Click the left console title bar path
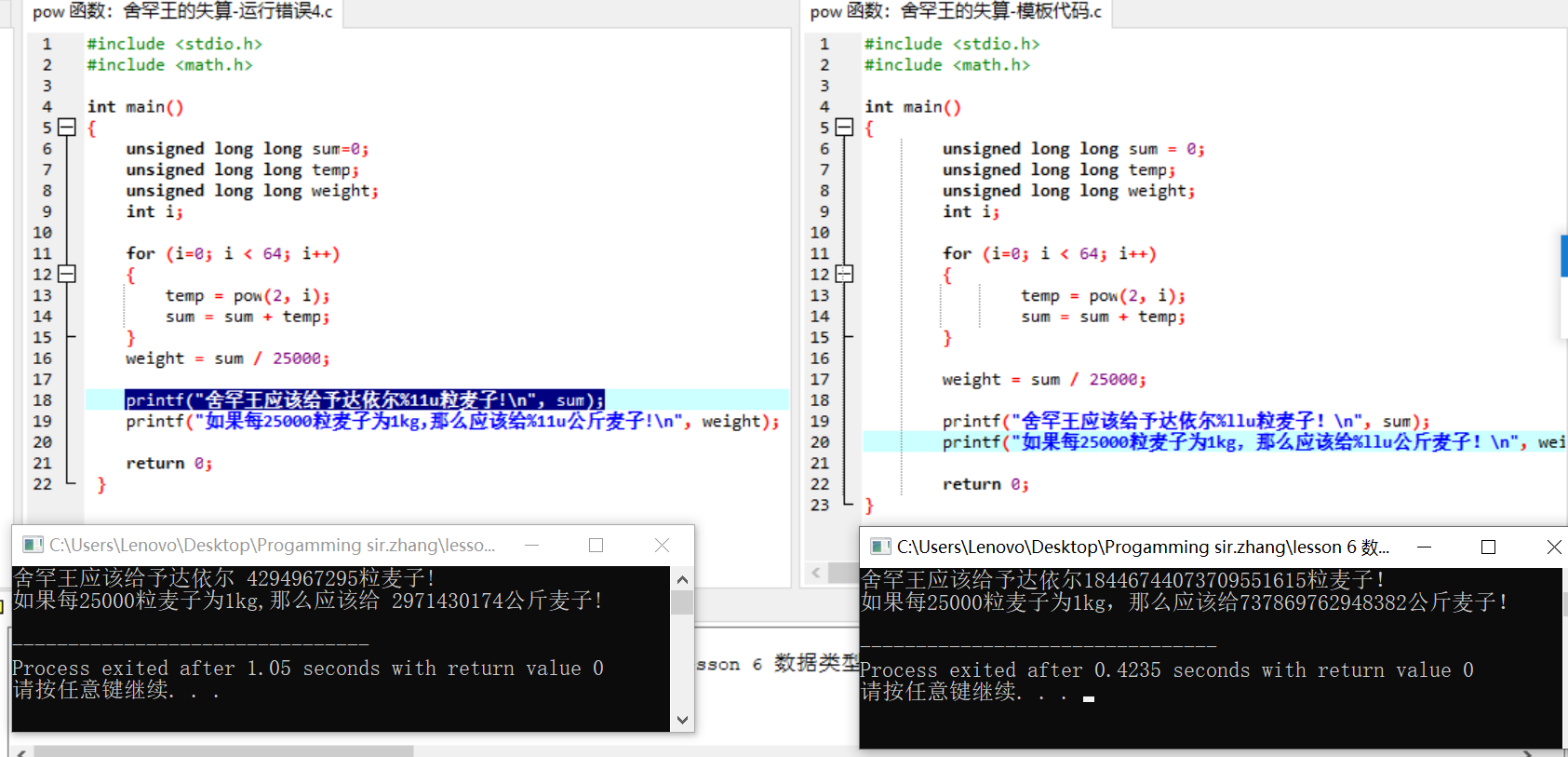Image resolution: width=1568 pixels, height=757 pixels. tap(272, 545)
